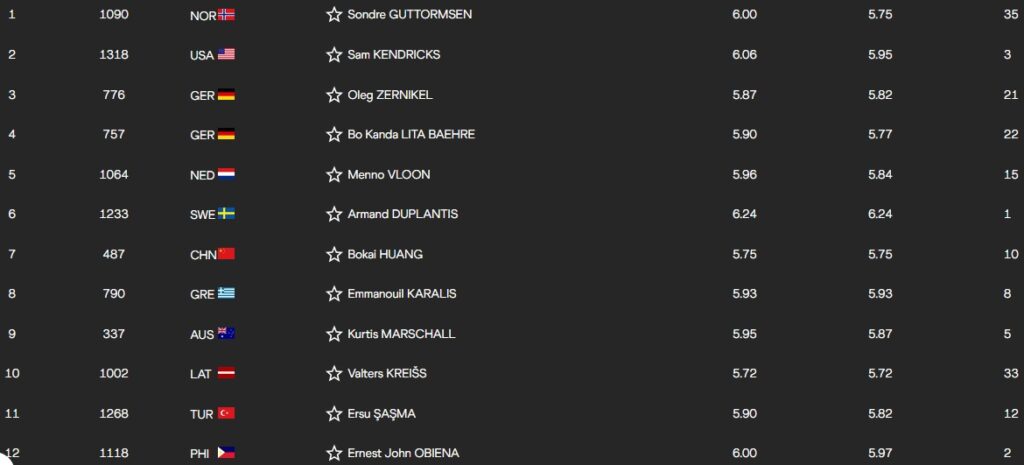
Task: Open Armand DUPLANTIS athlete profile
Action: coord(402,214)
